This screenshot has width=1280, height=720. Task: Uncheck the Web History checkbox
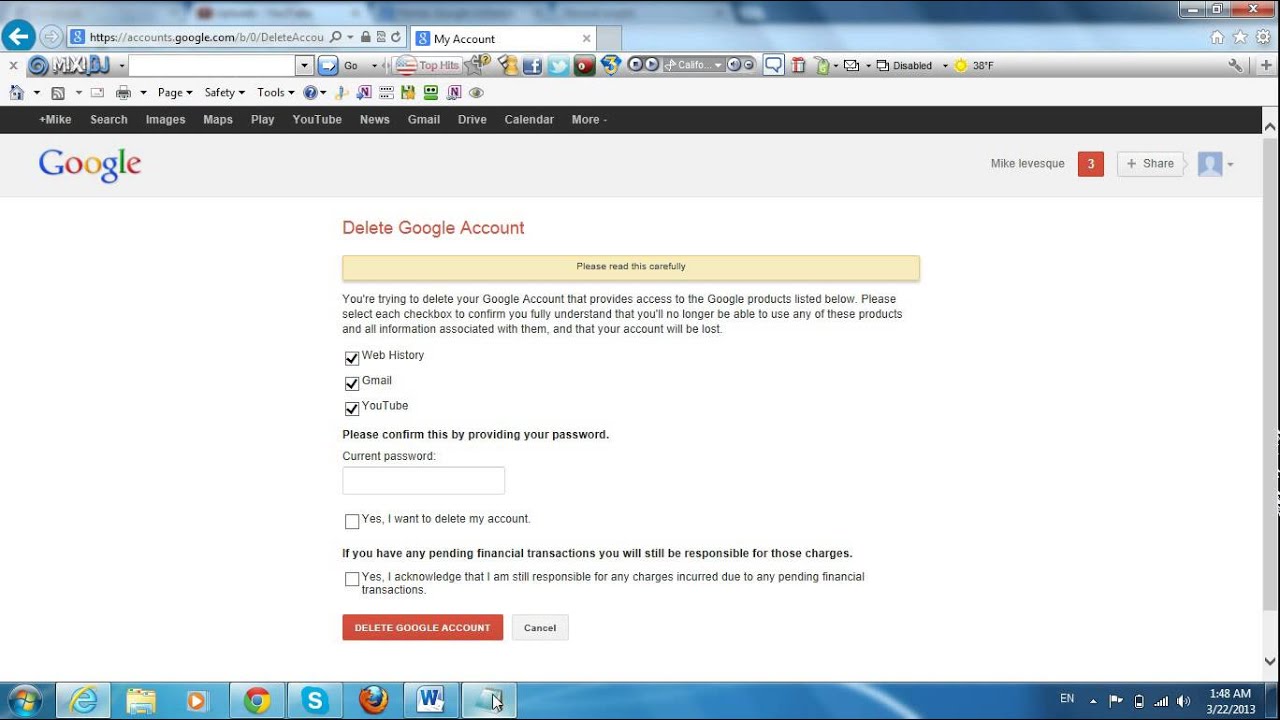[352, 358]
